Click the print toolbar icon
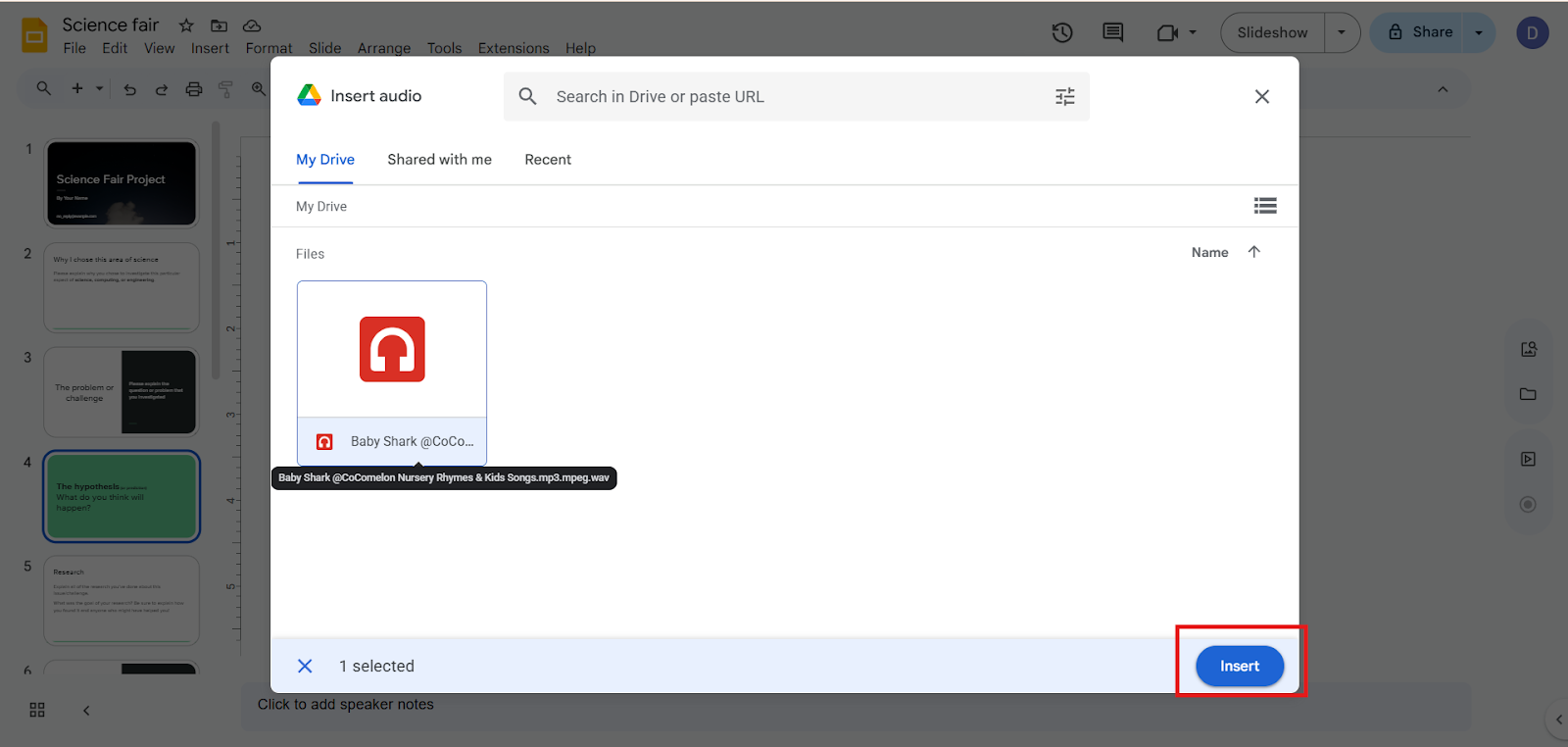 pyautogui.click(x=194, y=89)
